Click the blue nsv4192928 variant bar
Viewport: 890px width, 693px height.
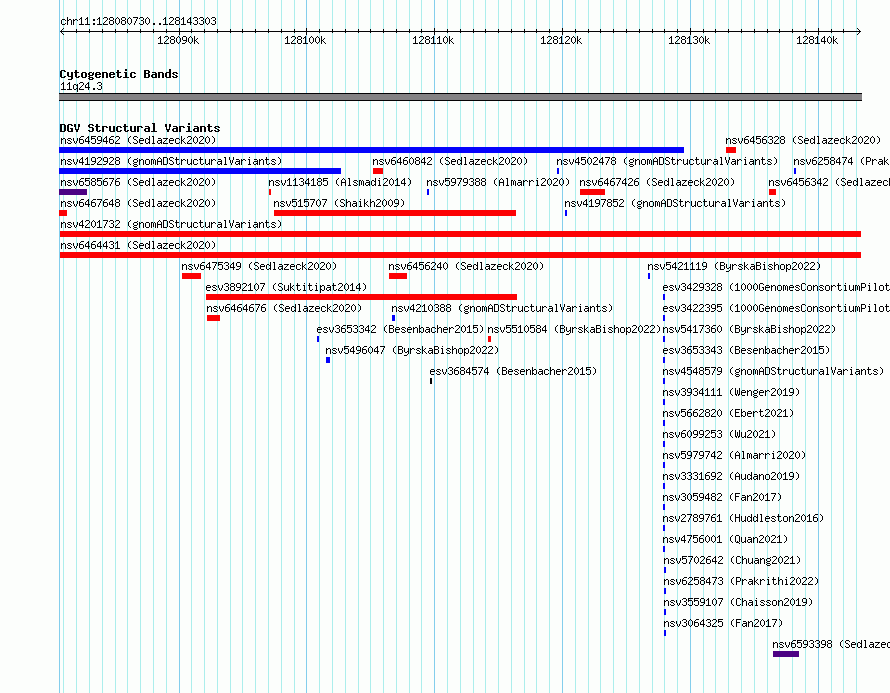coord(200,171)
